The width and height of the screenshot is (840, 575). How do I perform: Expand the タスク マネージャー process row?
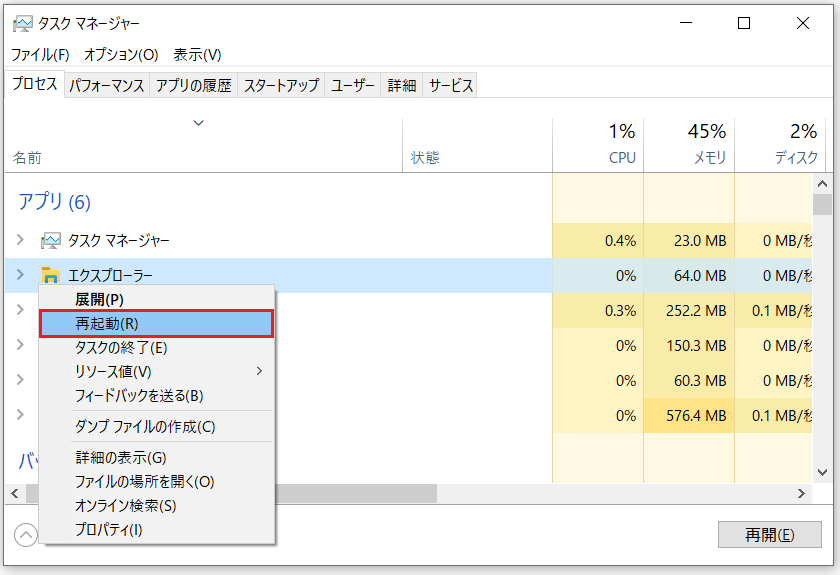pos(20,240)
